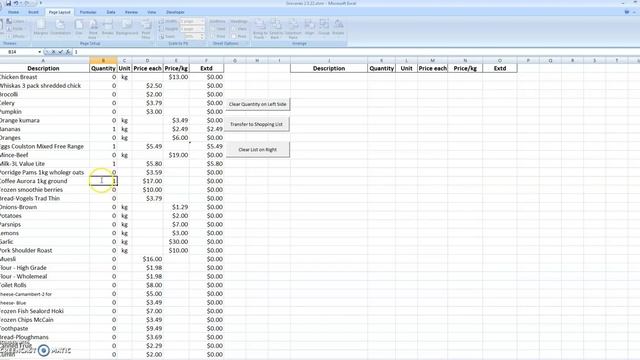This screenshot has height=360, width=640.
Task: Open the Breaks menu
Action: (x=108, y=28)
